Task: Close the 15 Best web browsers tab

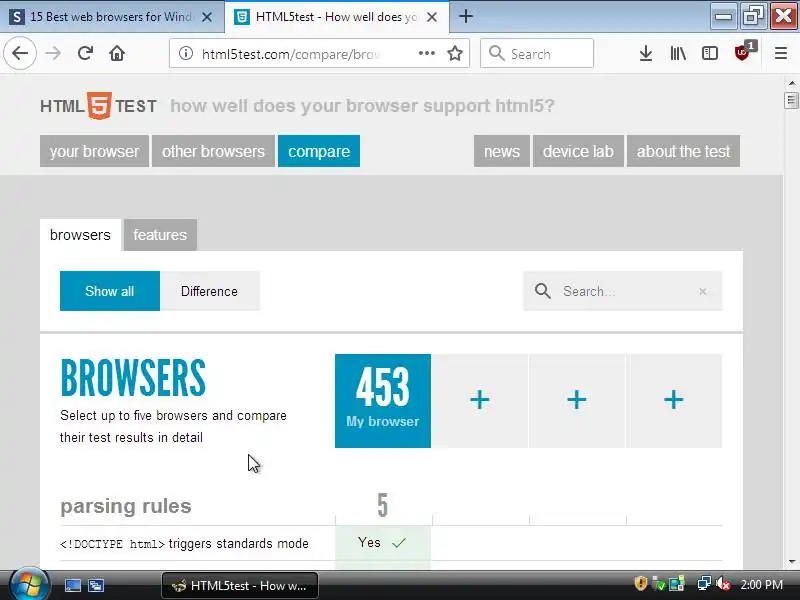Action: click(x=207, y=17)
